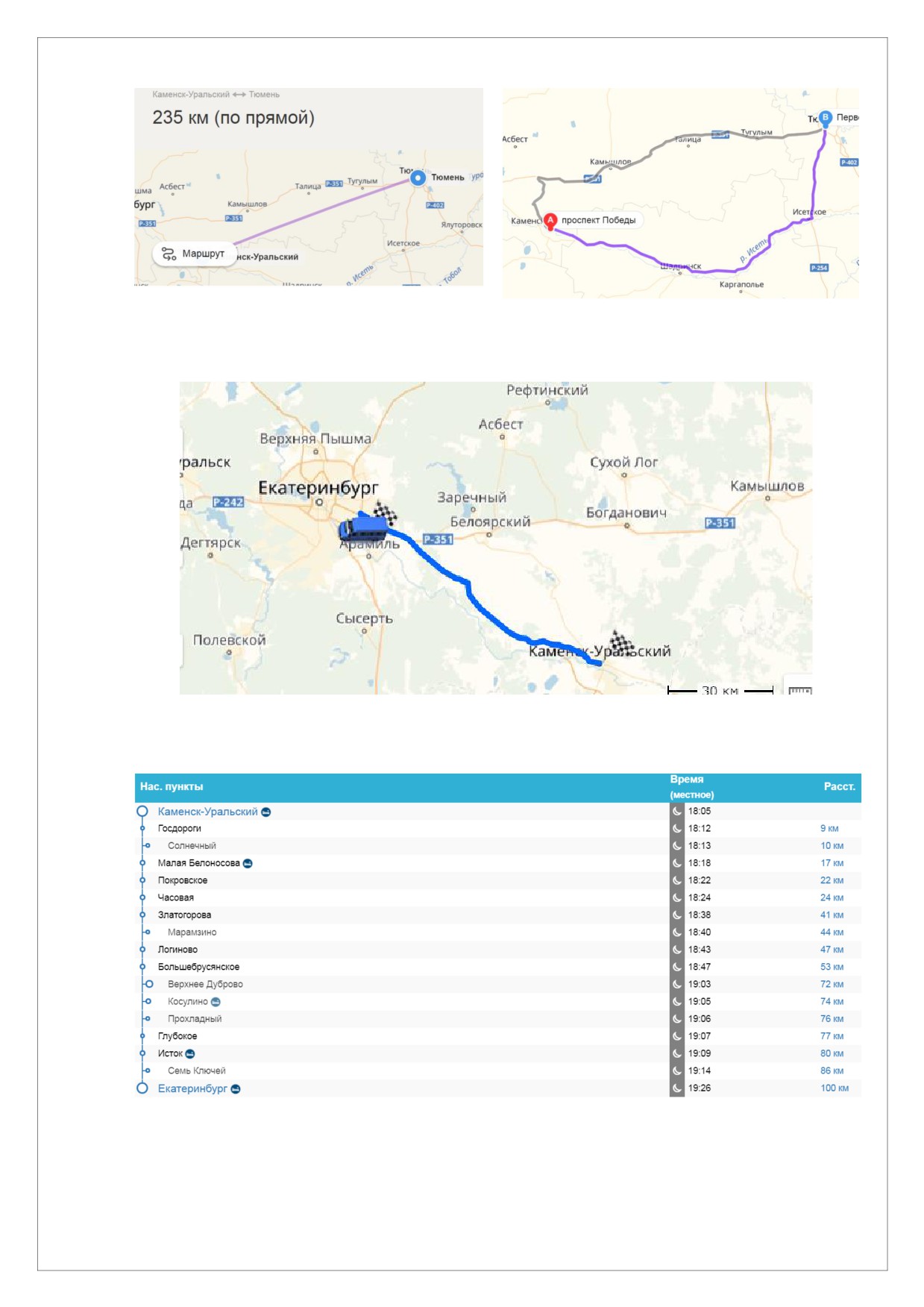924x1307 pixels.
Task: Select the Покровское stop row
Action: (497, 880)
